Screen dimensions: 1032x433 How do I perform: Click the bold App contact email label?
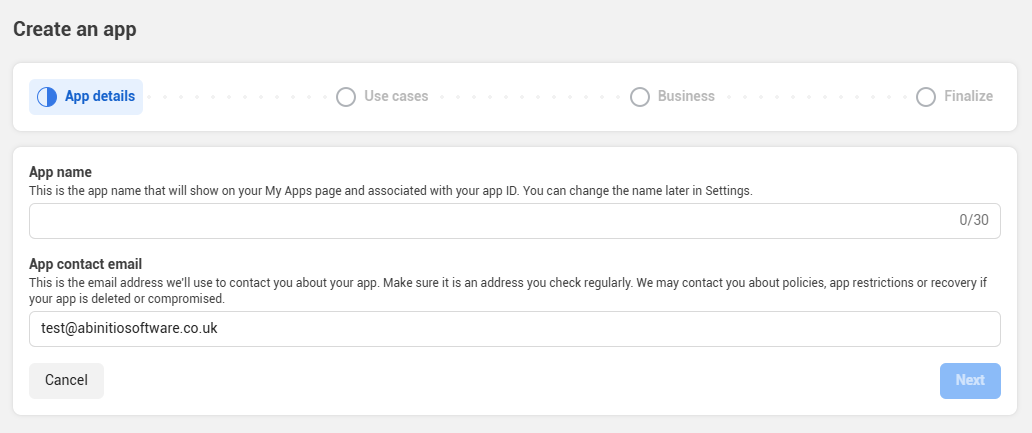(x=92, y=265)
